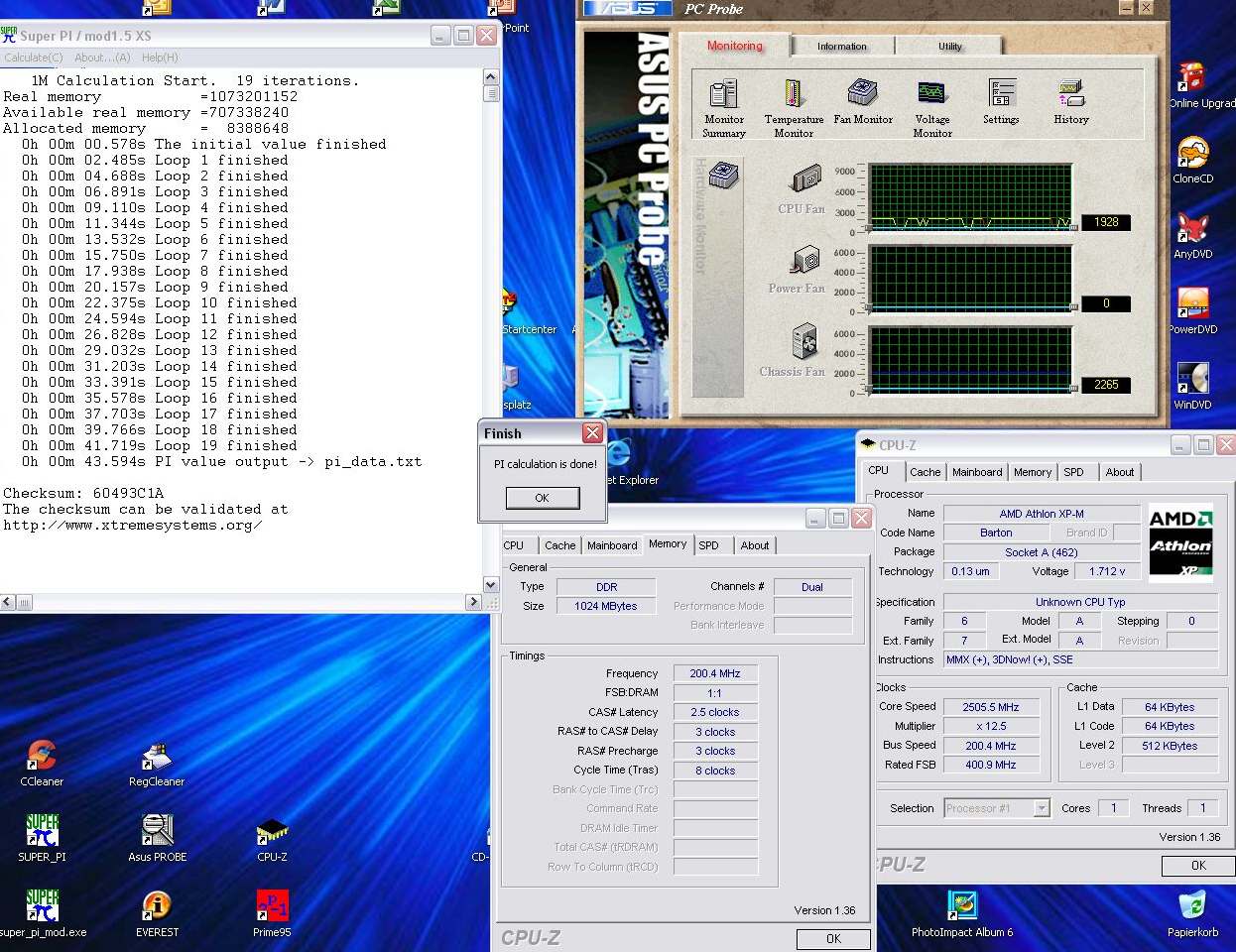Click the Super PI horizontal scrollbar right arrow
Viewport: 1236px width, 952px height.
coord(473,602)
